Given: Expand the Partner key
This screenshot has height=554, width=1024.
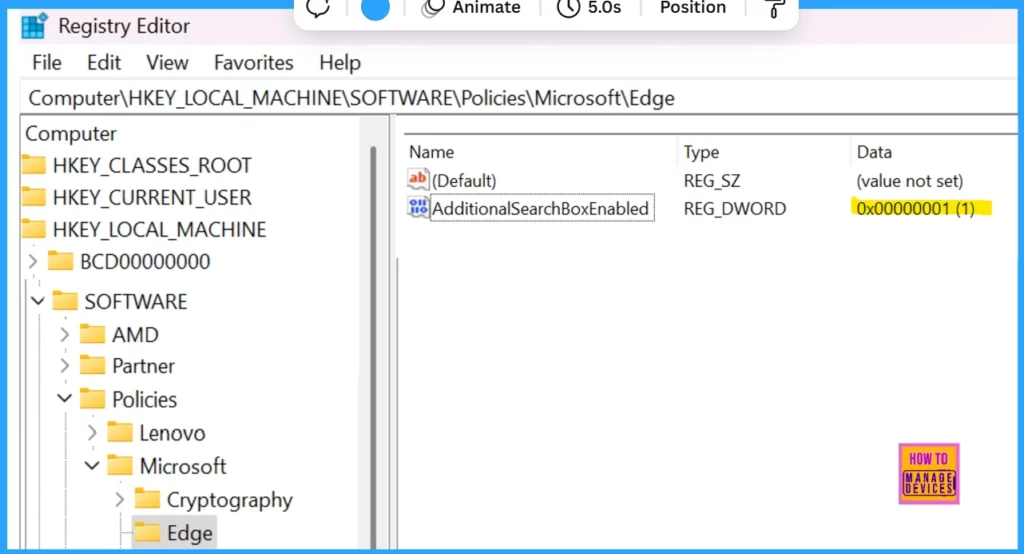Looking at the screenshot, I should 65,365.
